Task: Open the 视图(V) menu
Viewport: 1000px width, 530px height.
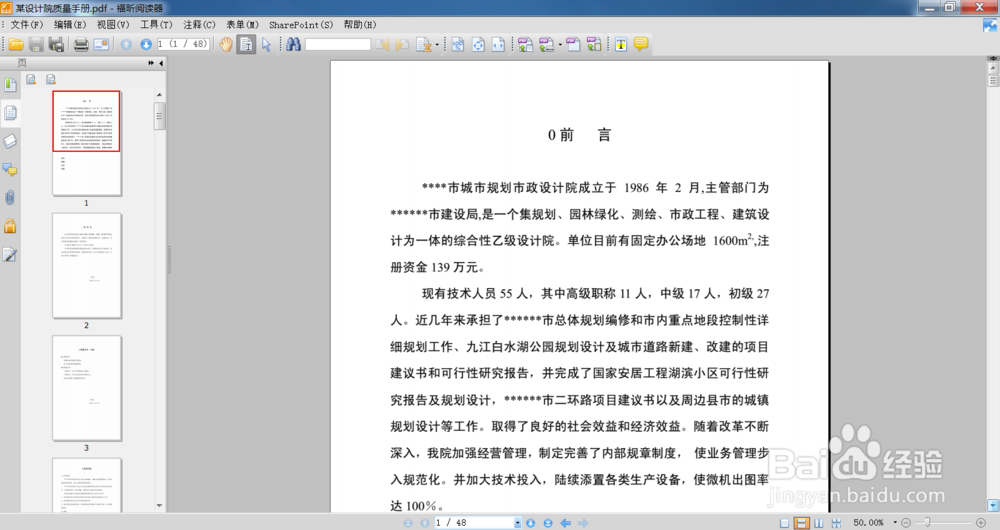Action: (x=113, y=25)
